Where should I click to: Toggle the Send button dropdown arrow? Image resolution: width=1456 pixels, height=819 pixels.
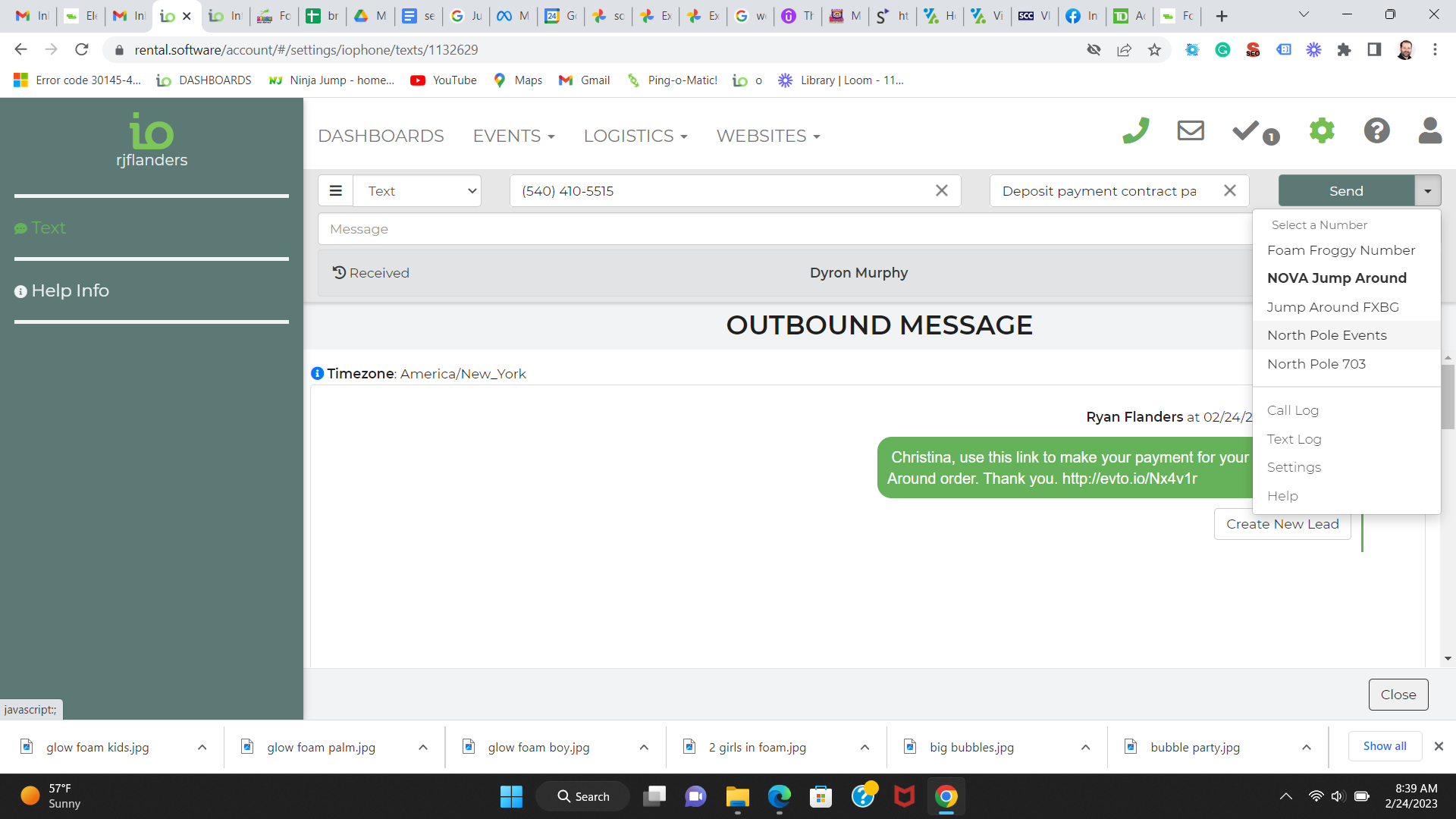point(1427,191)
